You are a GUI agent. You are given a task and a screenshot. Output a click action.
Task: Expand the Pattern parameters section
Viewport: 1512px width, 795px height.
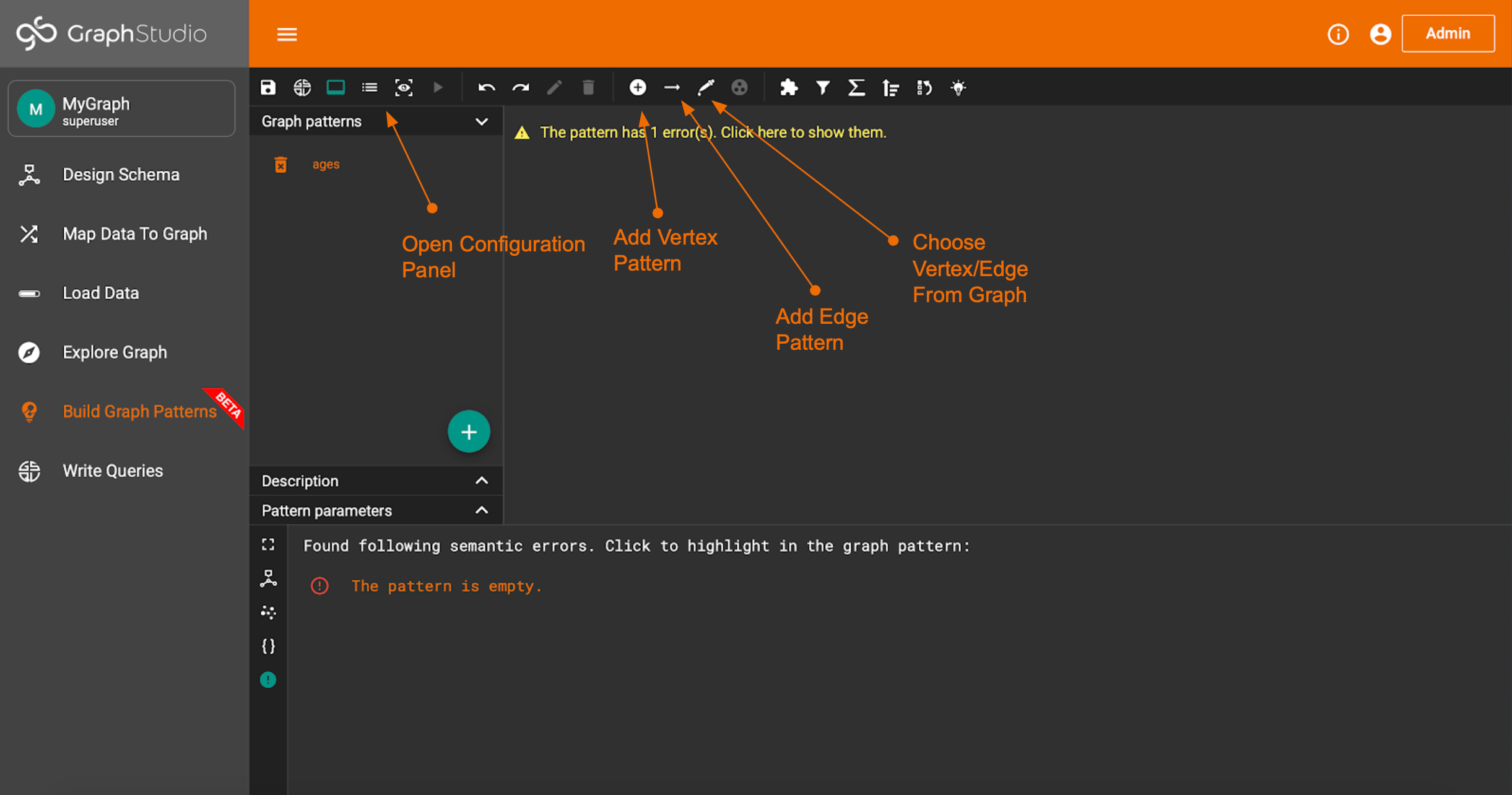(x=482, y=510)
